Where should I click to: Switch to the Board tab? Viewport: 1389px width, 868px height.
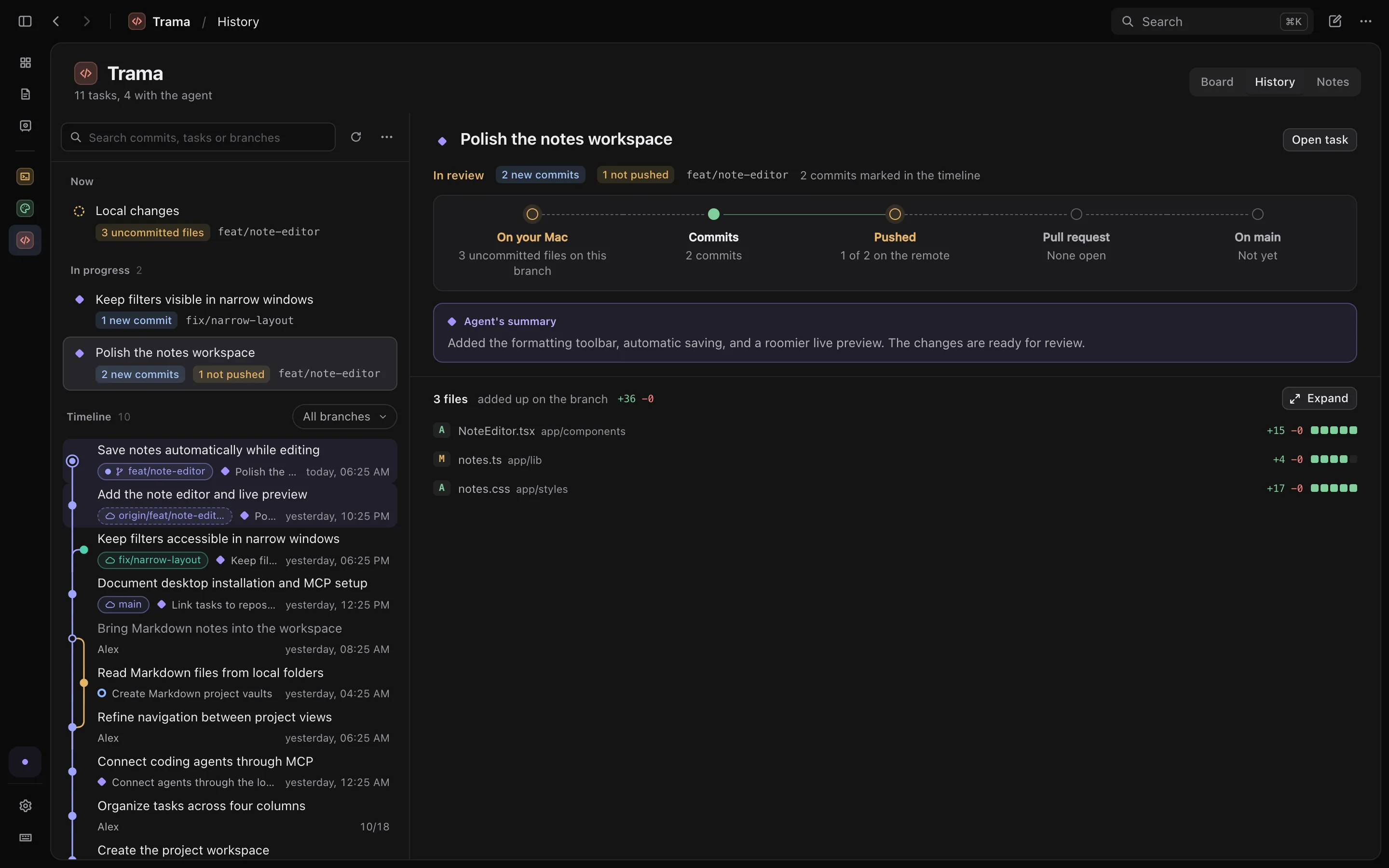pyautogui.click(x=1217, y=82)
